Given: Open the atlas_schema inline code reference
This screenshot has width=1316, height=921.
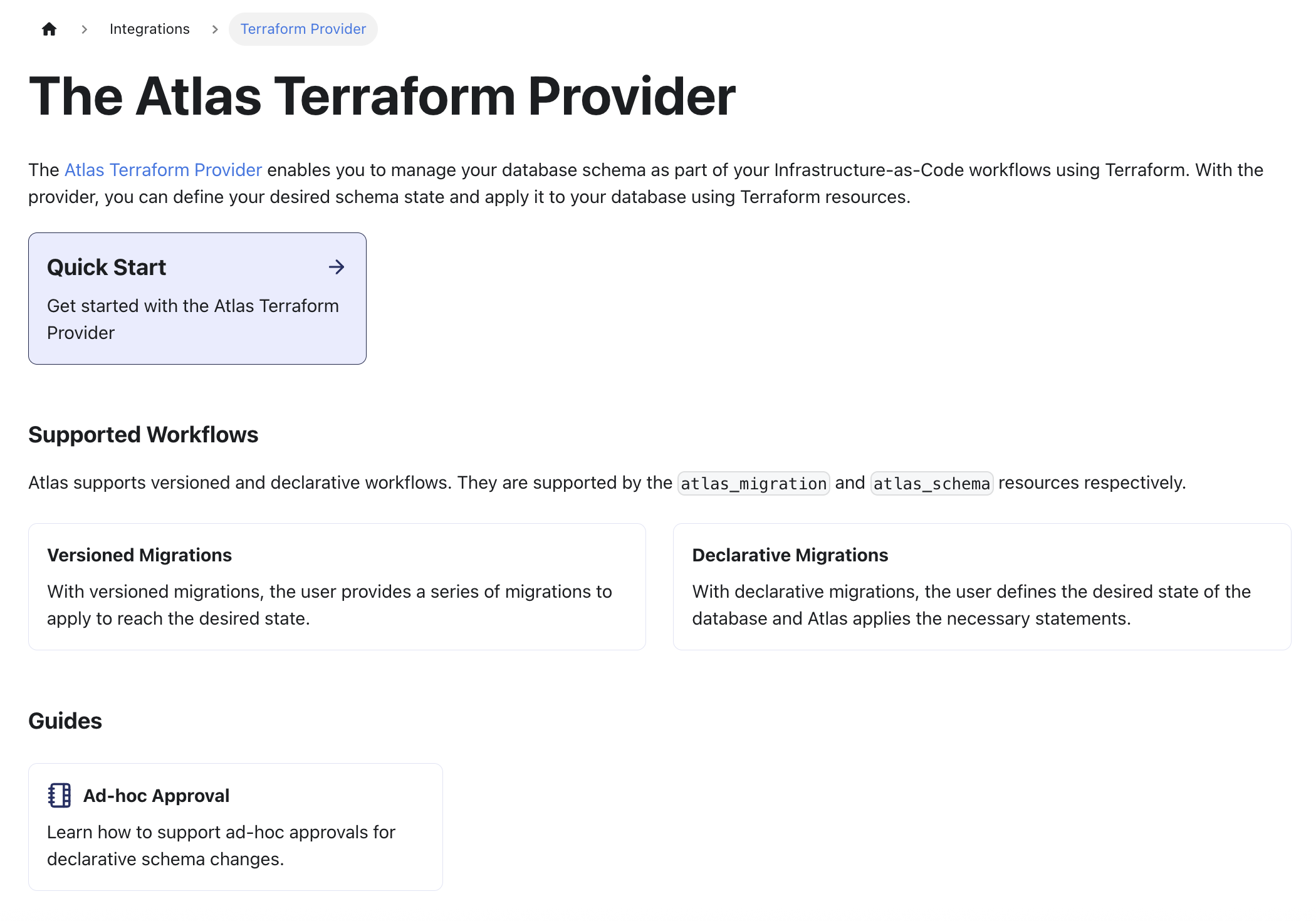Looking at the screenshot, I should (932, 483).
